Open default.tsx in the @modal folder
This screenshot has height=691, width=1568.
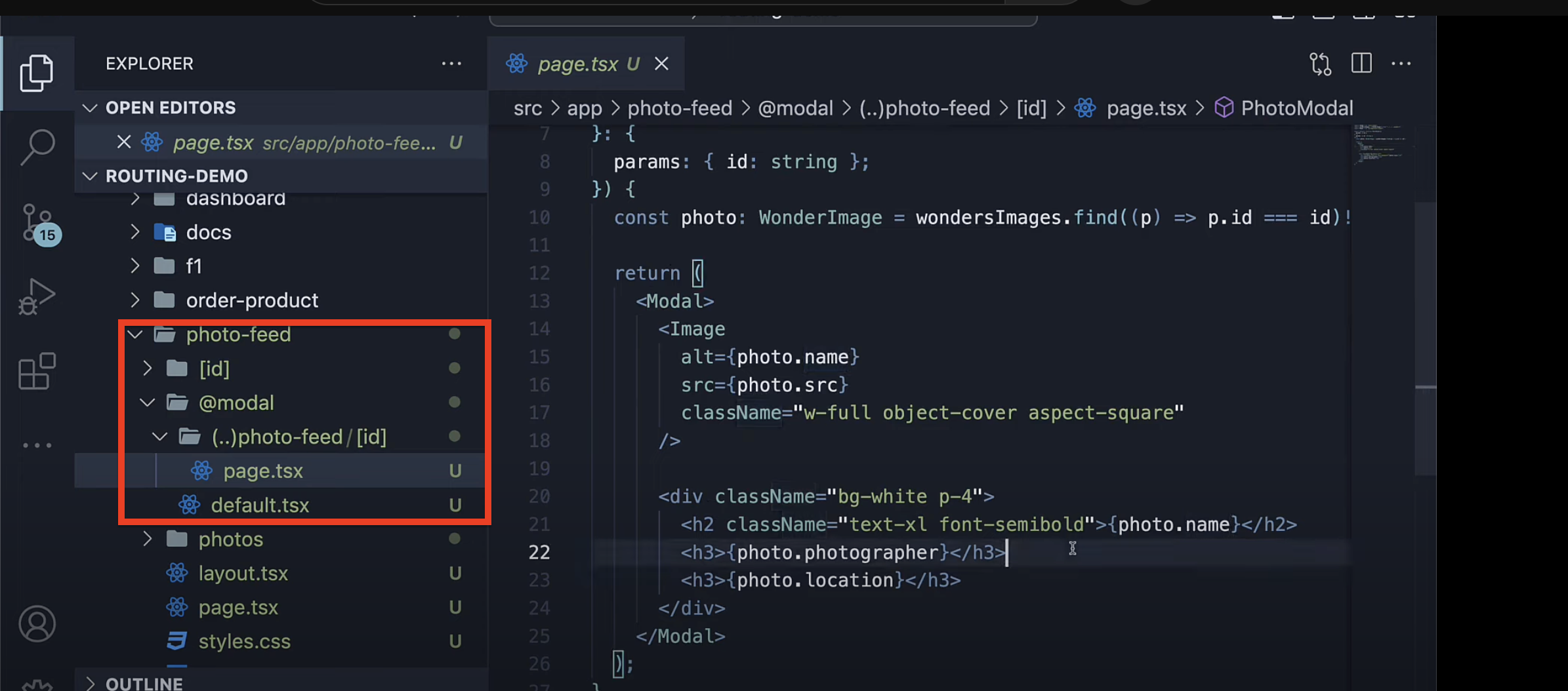[281, 505]
